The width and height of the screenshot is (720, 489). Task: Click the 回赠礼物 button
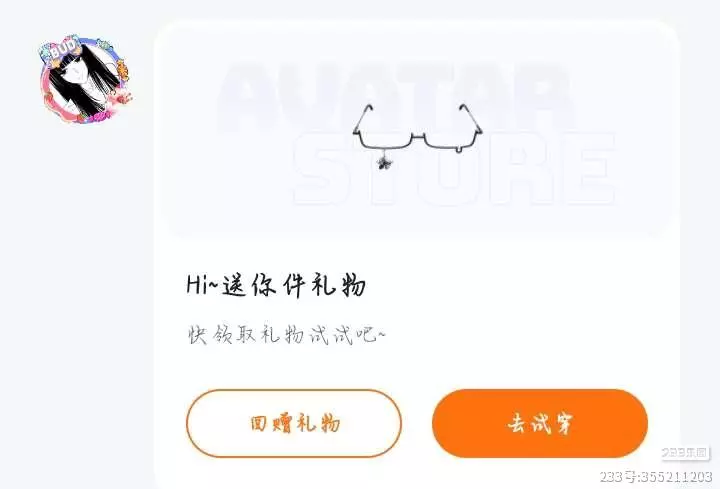(x=294, y=423)
